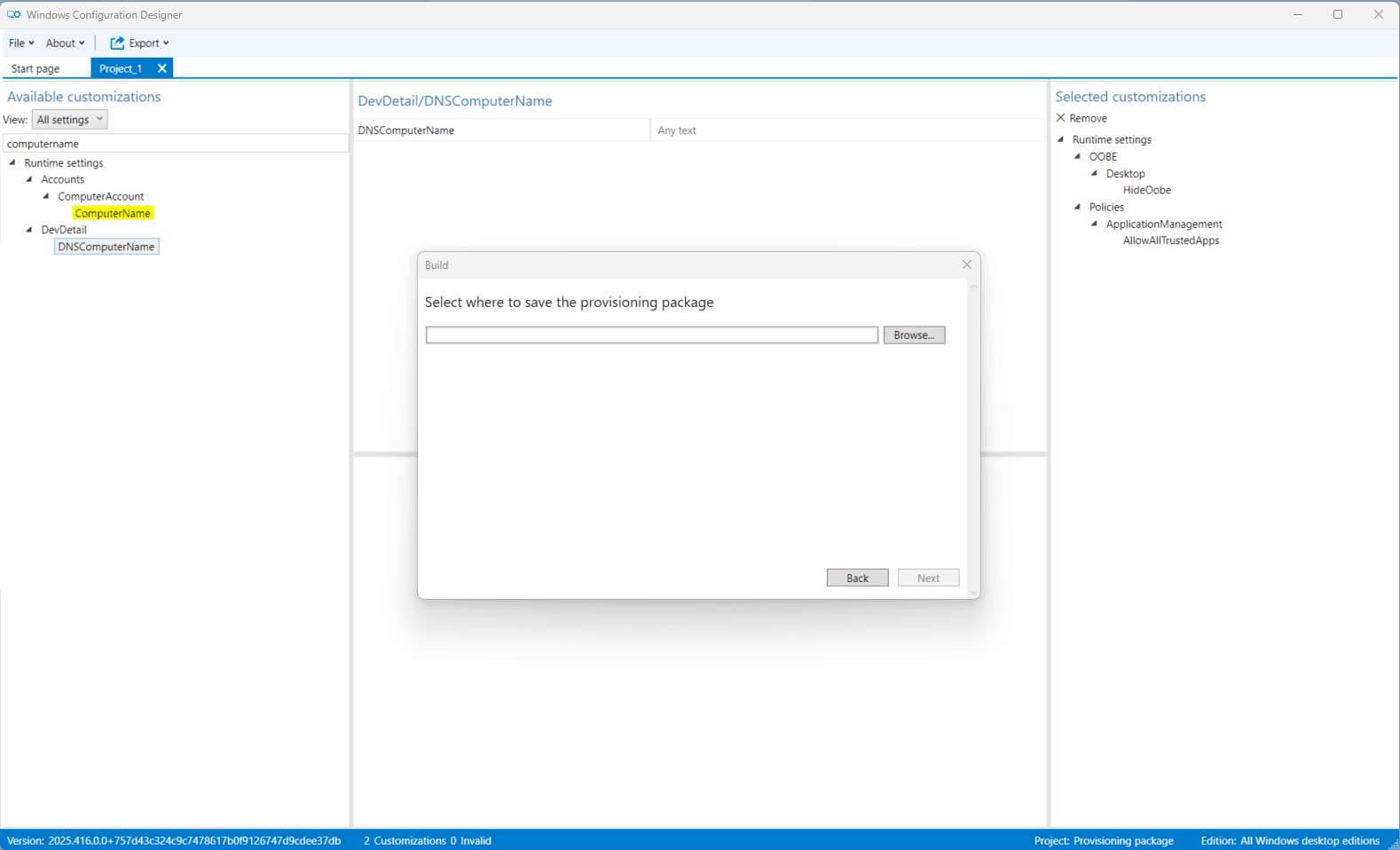Click the Build dialog scrollbar
This screenshot has width=1400, height=850.
tap(973, 438)
